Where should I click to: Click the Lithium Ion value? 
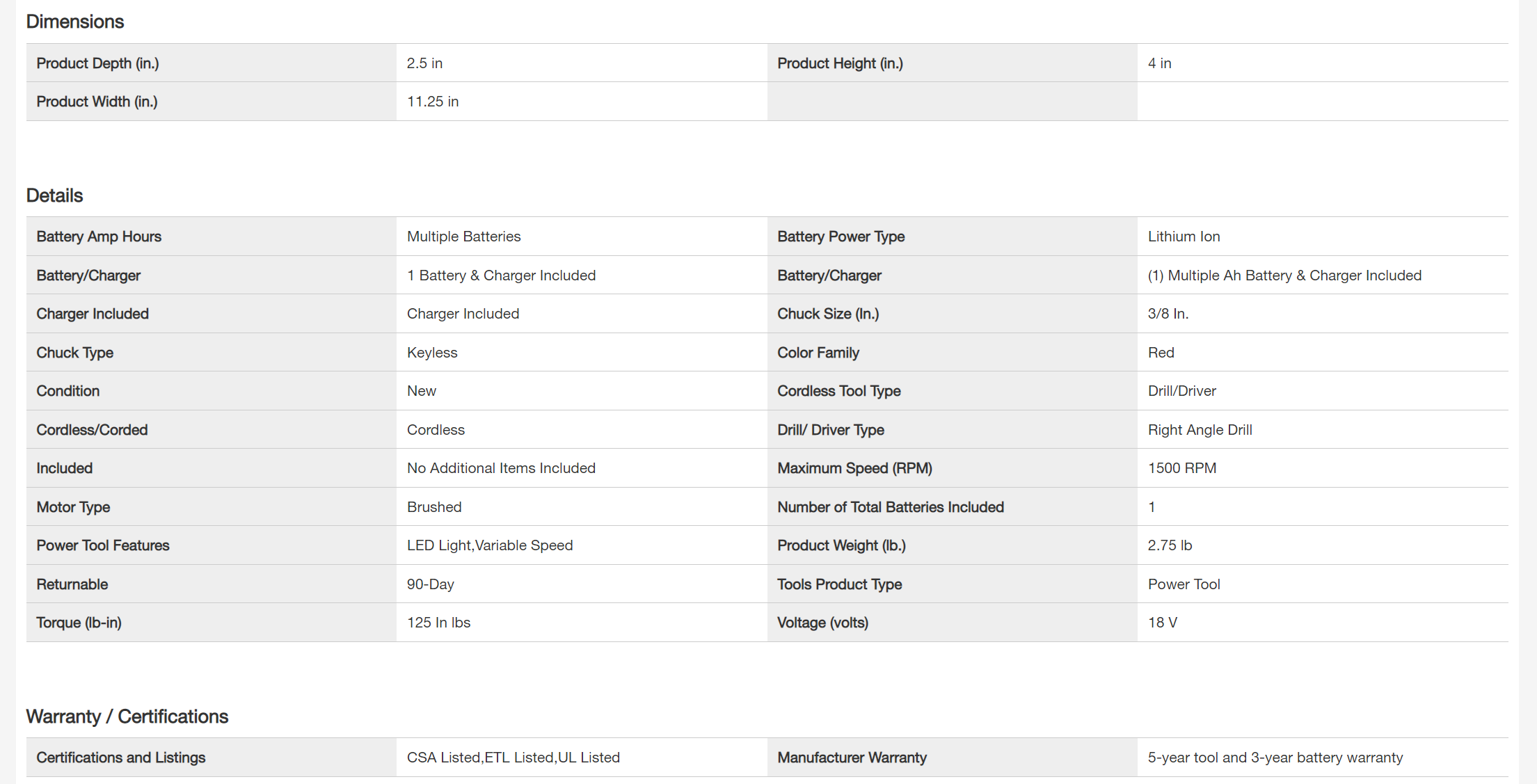coord(1184,237)
